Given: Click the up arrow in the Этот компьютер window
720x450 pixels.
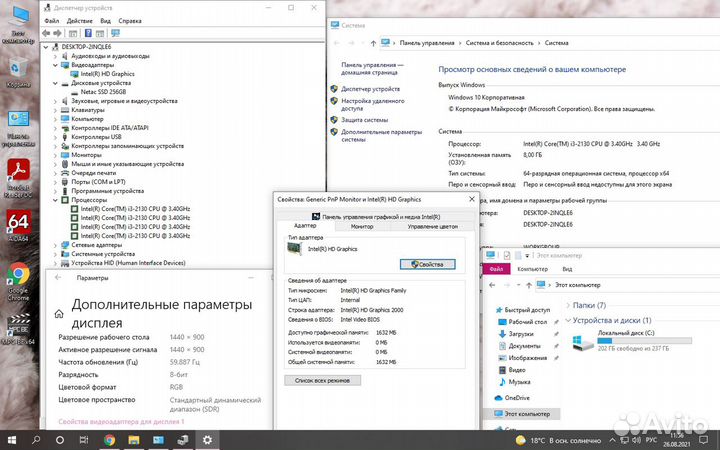Looking at the screenshot, I should [529, 285].
